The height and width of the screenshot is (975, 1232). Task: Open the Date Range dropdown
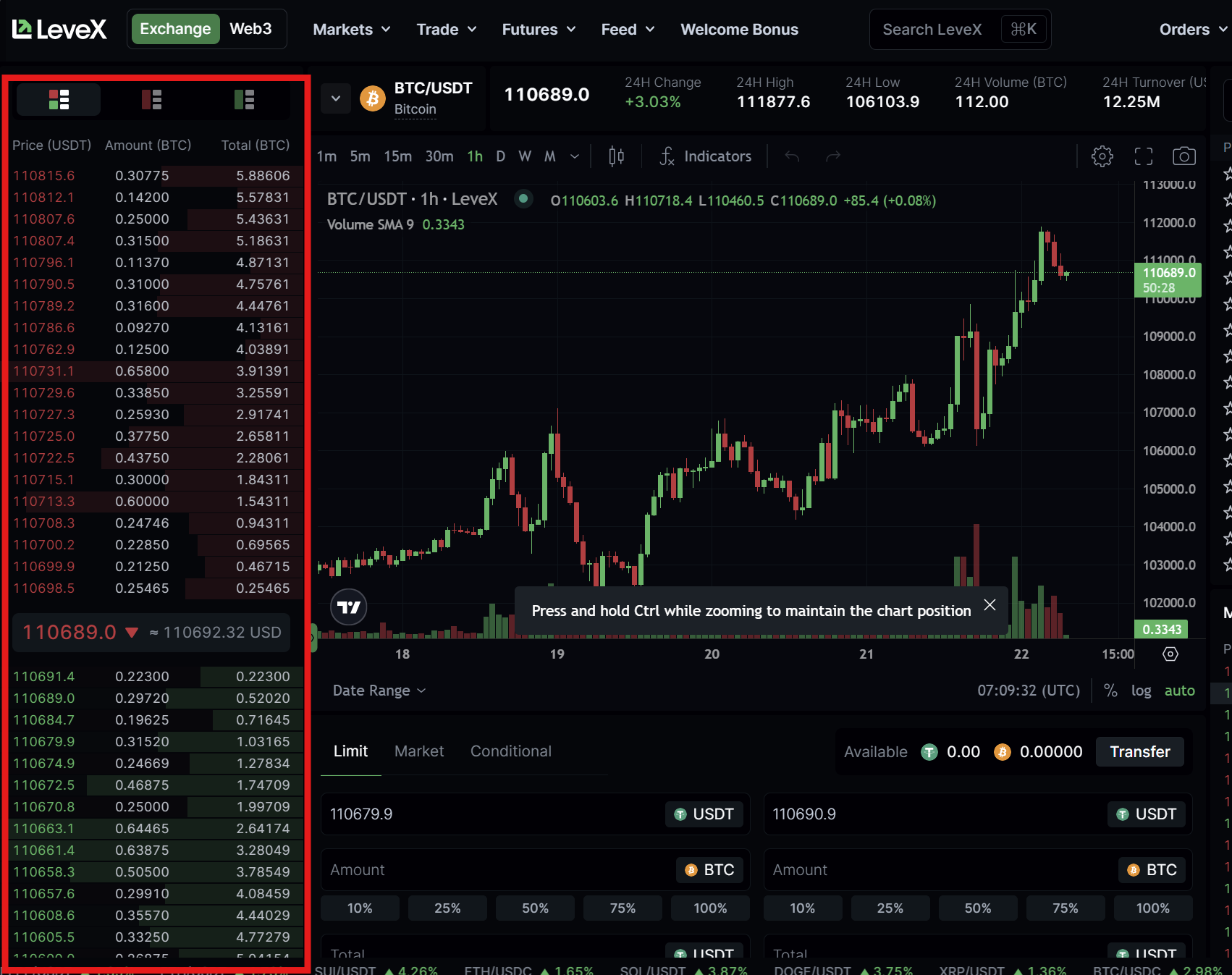(379, 691)
